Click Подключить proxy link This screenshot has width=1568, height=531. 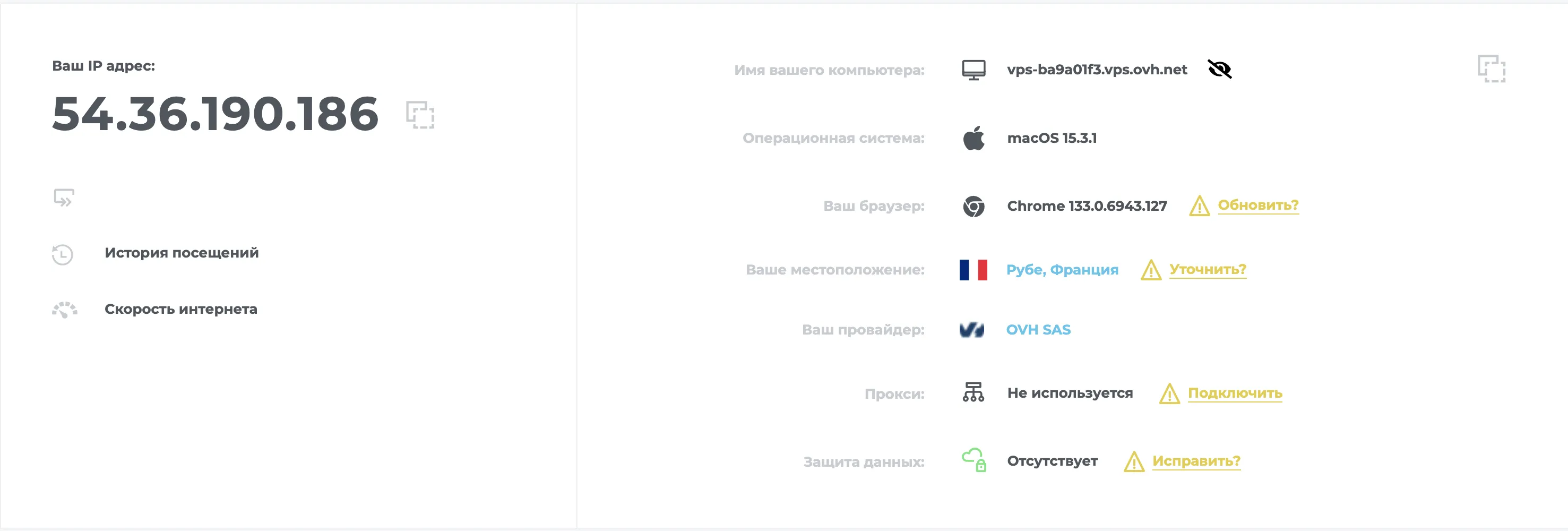point(1235,393)
